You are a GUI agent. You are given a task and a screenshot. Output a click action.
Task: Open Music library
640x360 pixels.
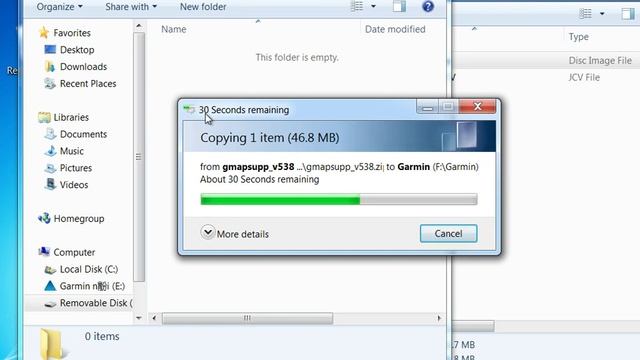tap(71, 151)
